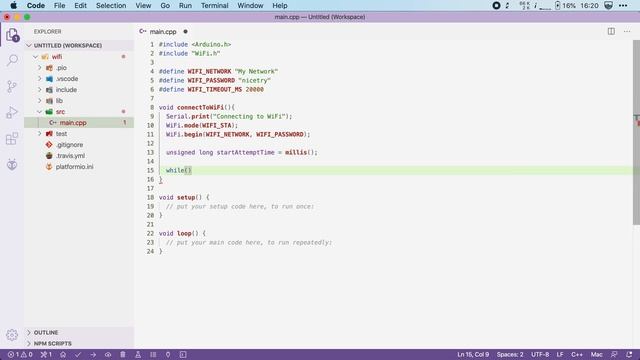Open main.cpp in the explorer tree
Image resolution: width=640 pixels, height=360 pixels.
79,123
